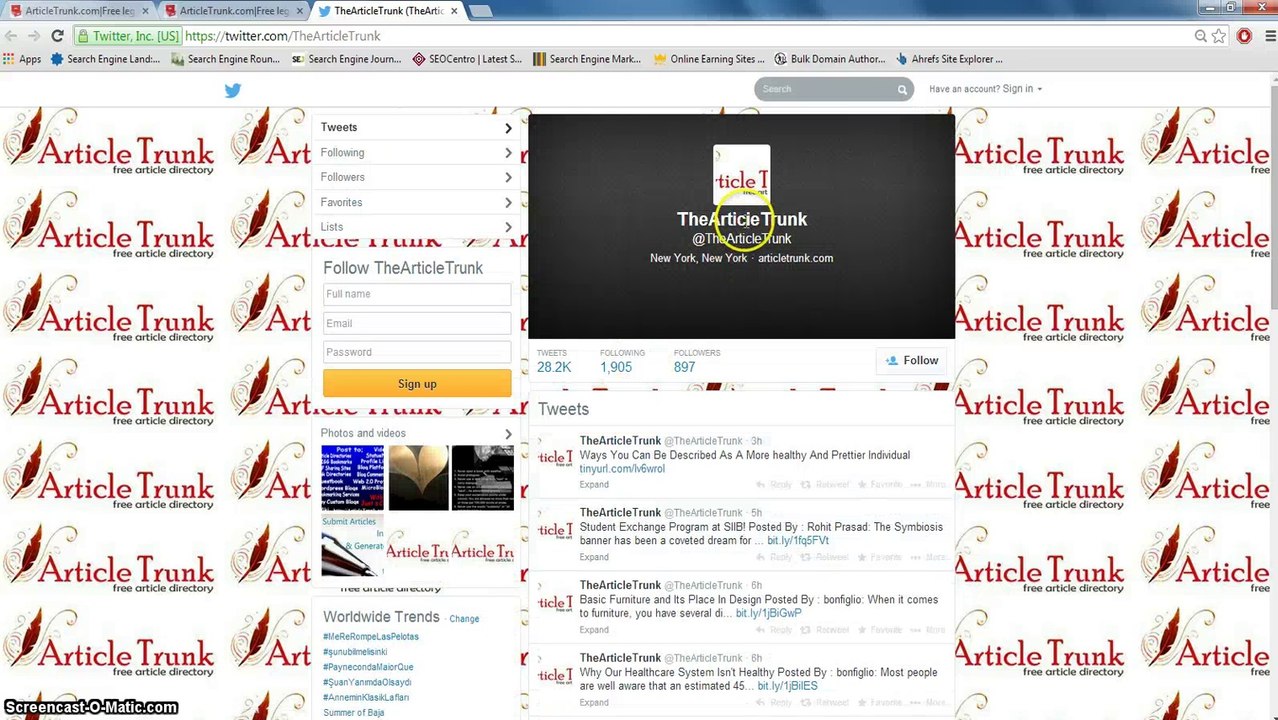The height and width of the screenshot is (720, 1278).
Task: Click the orange Sign up button
Action: 417,384
